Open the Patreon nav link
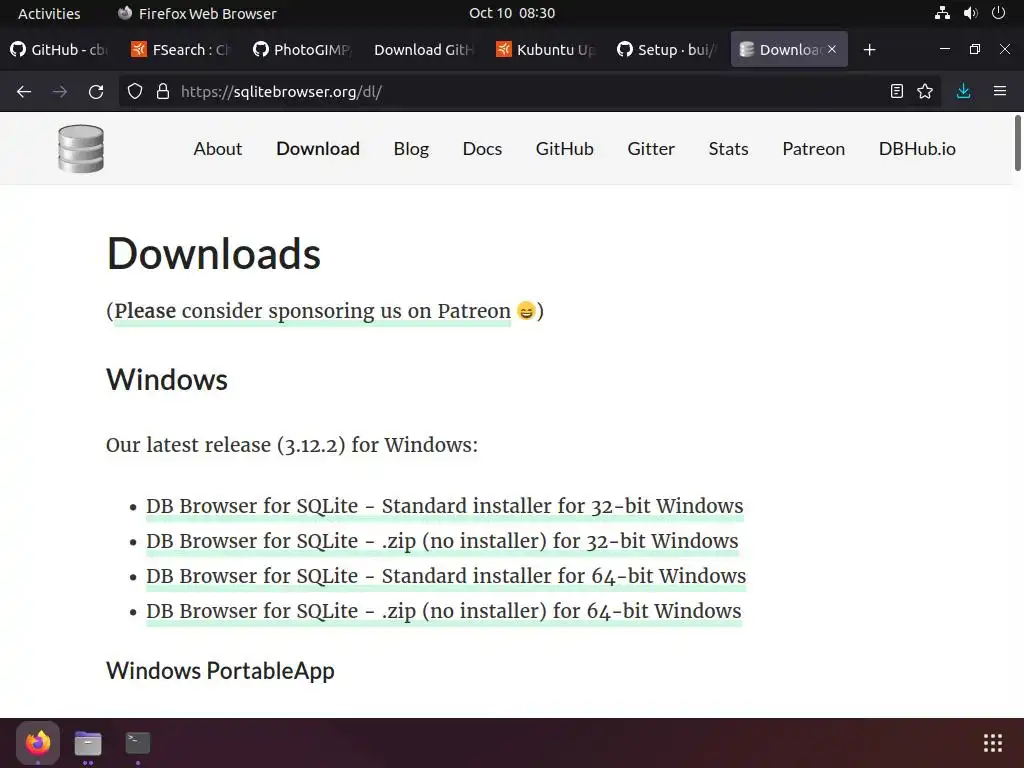 (814, 149)
